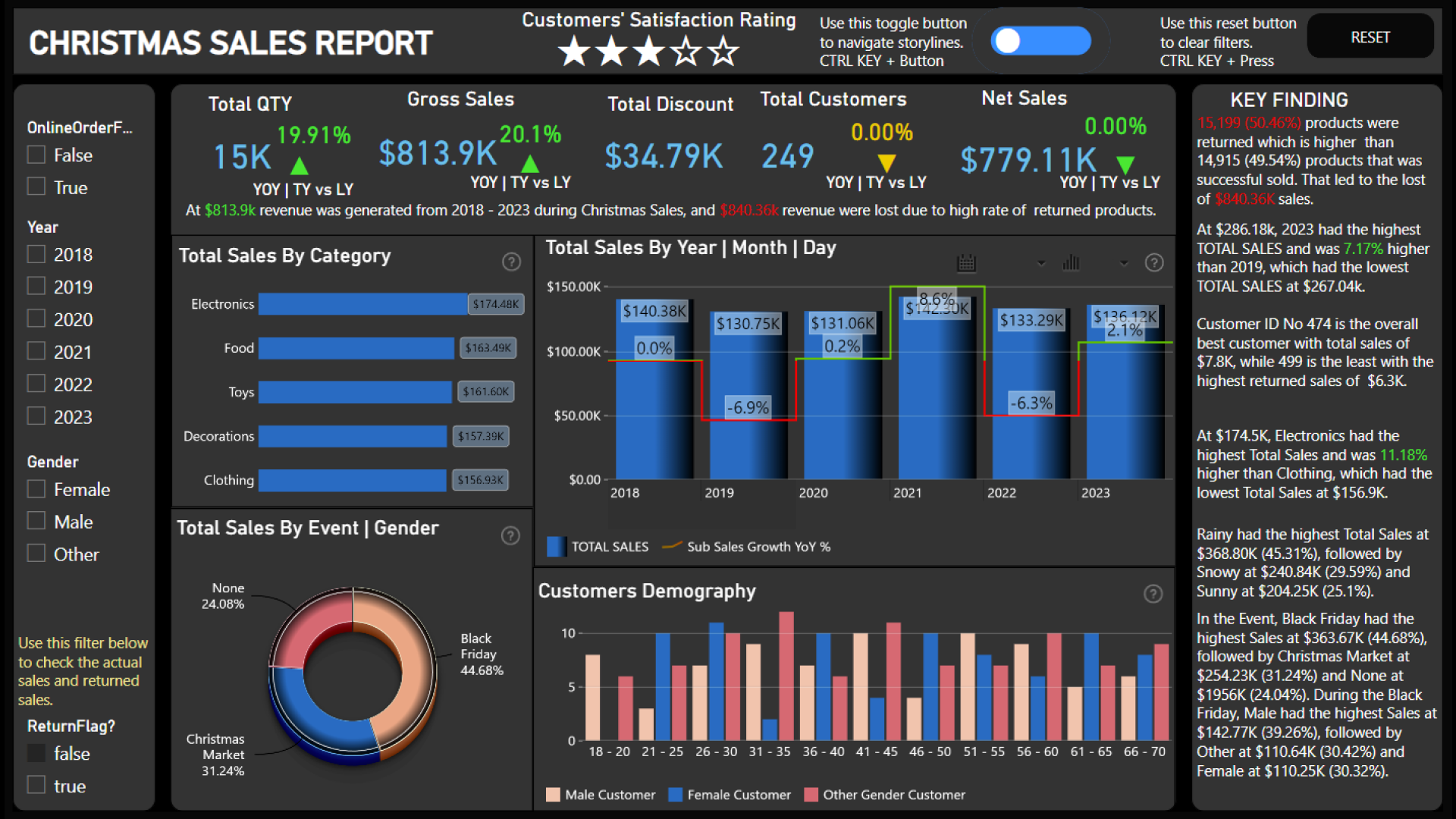This screenshot has width=1456, height=819.
Task: Select the Toys category bar
Action: (355, 392)
